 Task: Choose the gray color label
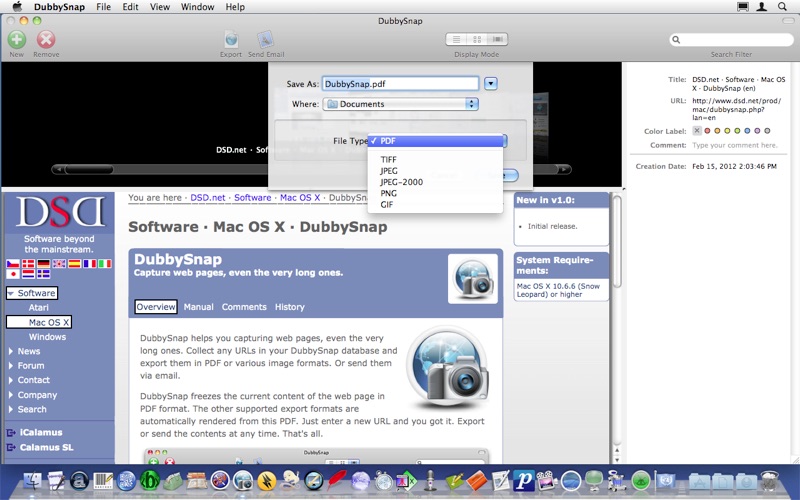click(767, 131)
